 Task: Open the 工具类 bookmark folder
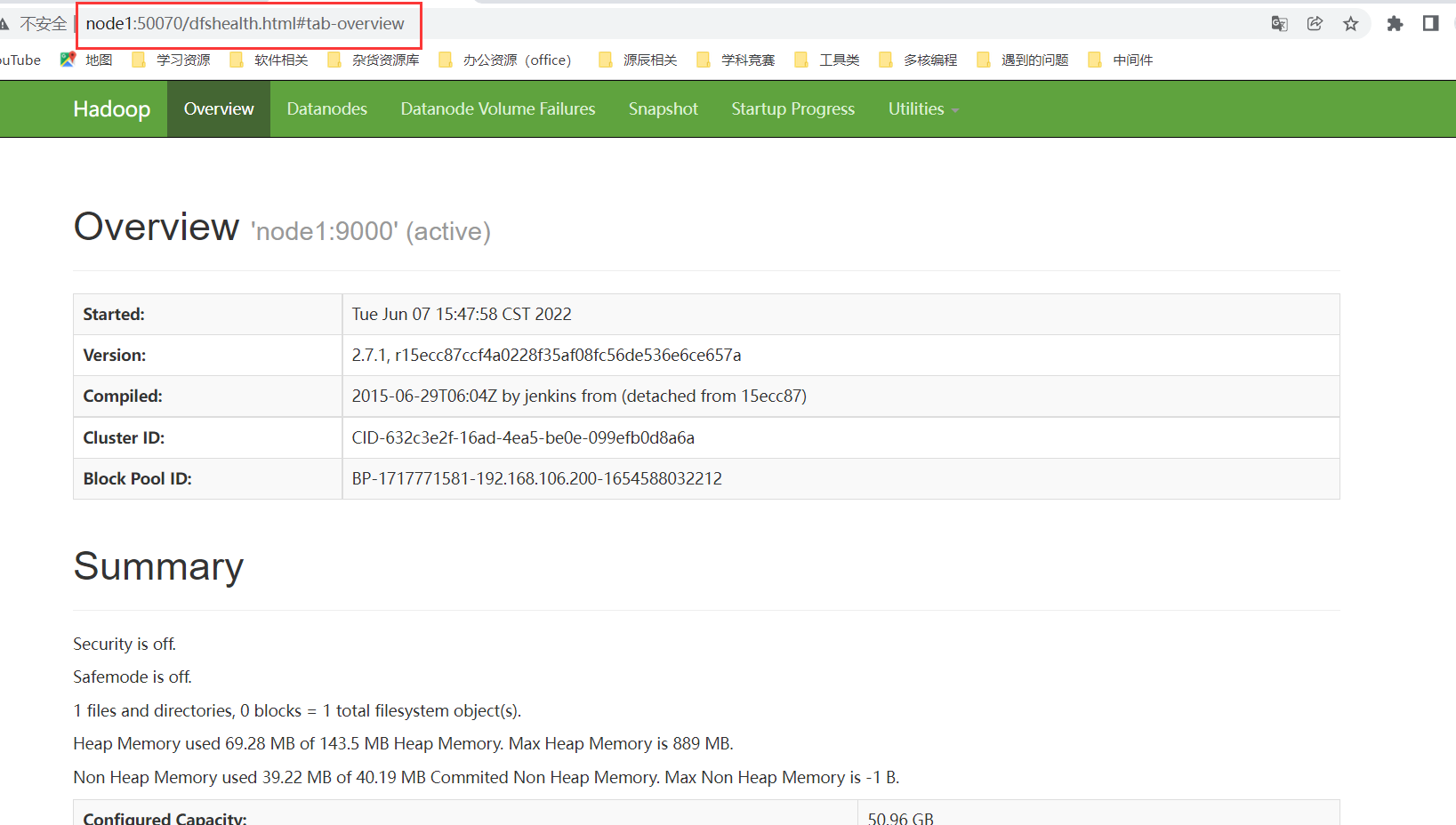[x=827, y=60]
